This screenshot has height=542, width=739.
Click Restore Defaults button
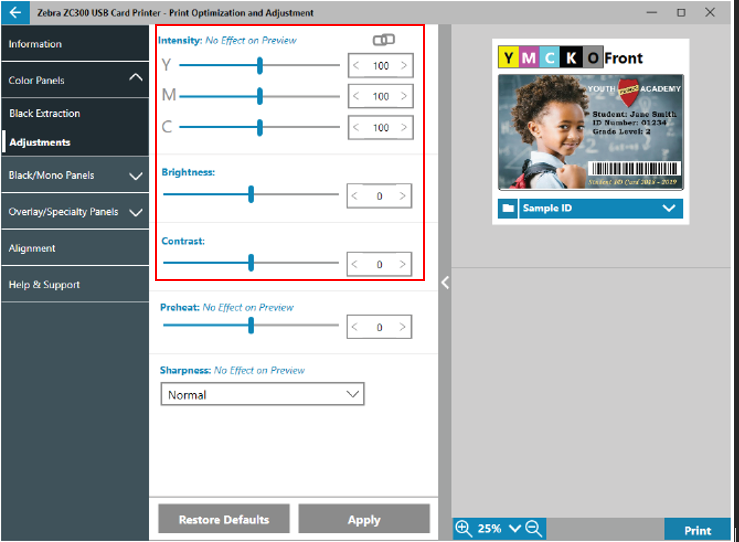224,519
